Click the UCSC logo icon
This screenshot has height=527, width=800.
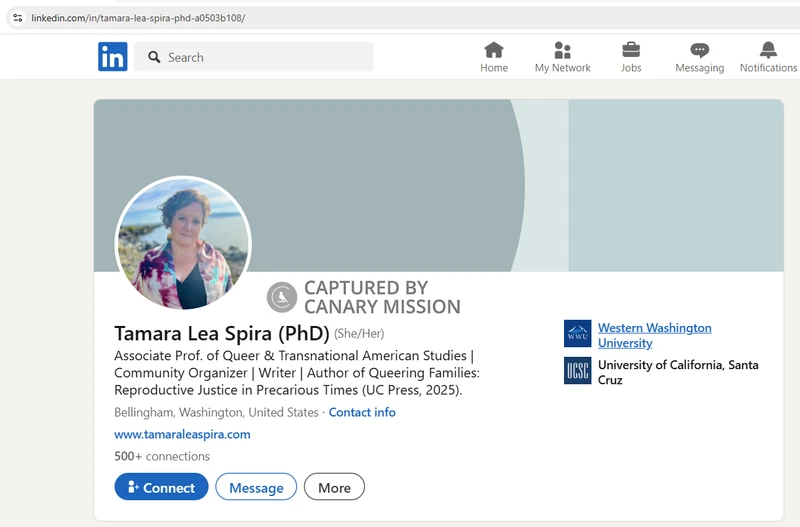(x=578, y=370)
